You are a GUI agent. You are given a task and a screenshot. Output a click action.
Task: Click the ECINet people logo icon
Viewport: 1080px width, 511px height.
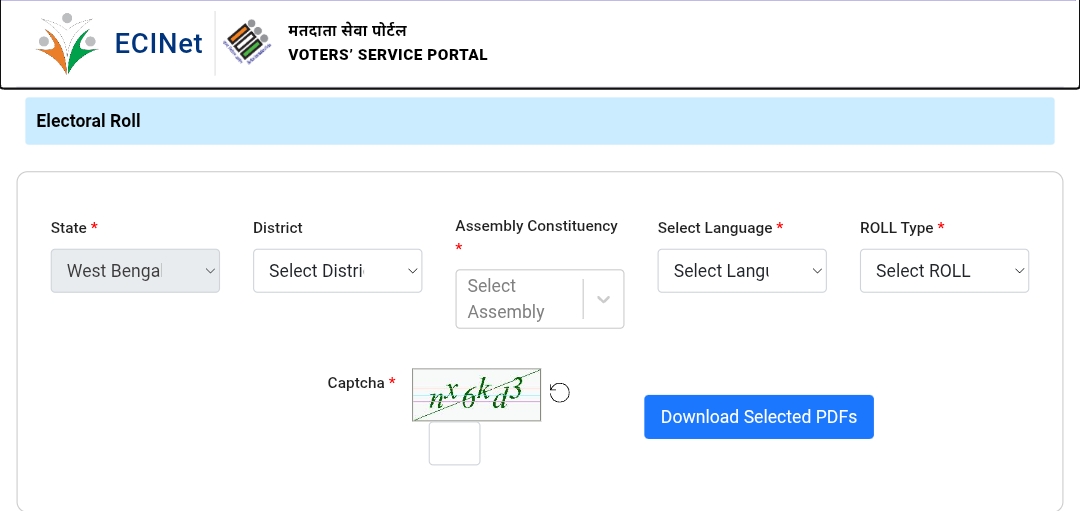point(68,43)
